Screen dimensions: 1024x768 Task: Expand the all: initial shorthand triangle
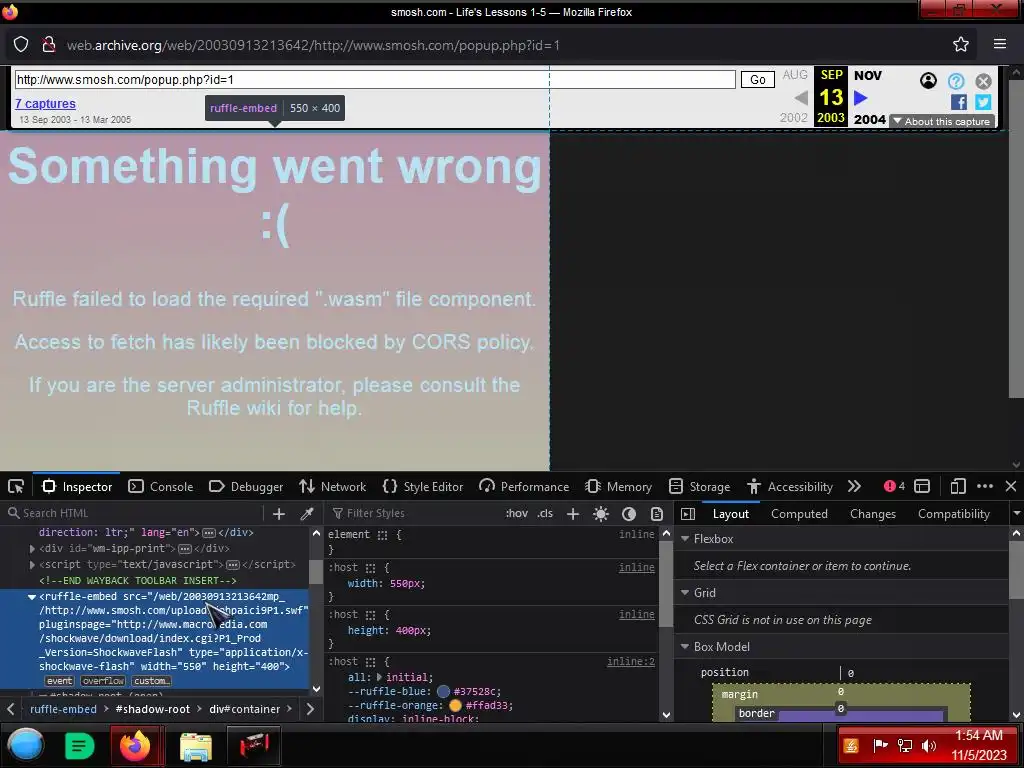pos(379,677)
